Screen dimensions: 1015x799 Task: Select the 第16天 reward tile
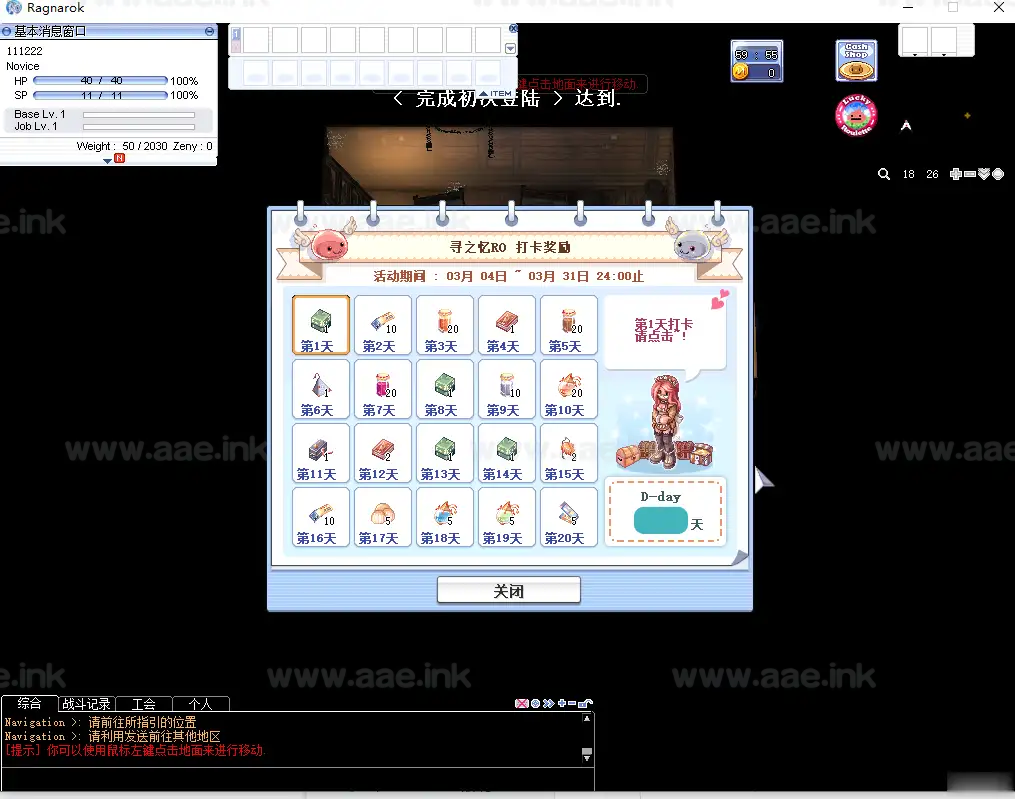(320, 517)
